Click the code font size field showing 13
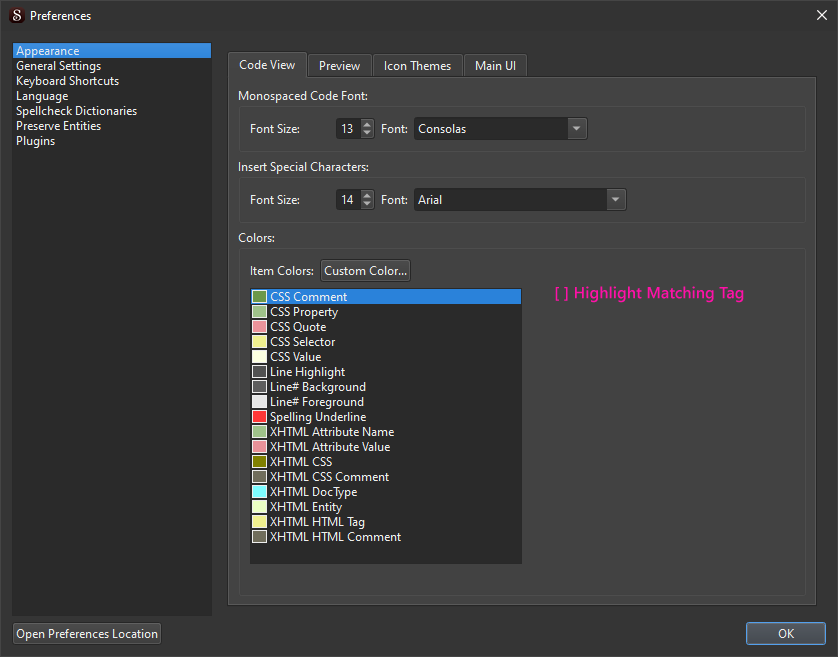The width and height of the screenshot is (838, 657). pos(348,129)
